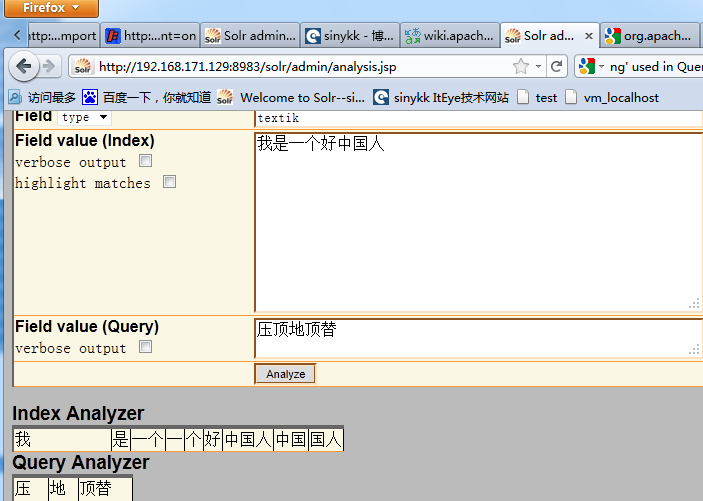The height and width of the screenshot is (501, 703).
Task: Click the Solr favicon on 'Solr admin...' tab
Action: (213, 36)
